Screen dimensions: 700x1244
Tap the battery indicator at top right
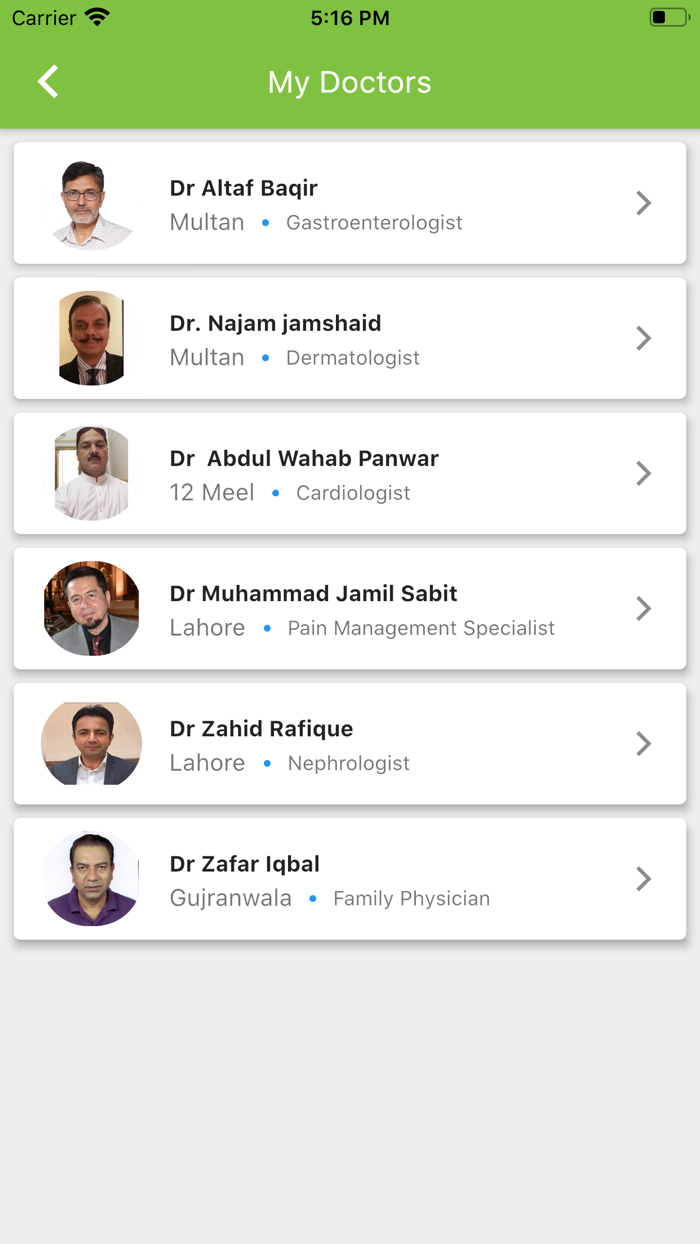668,16
